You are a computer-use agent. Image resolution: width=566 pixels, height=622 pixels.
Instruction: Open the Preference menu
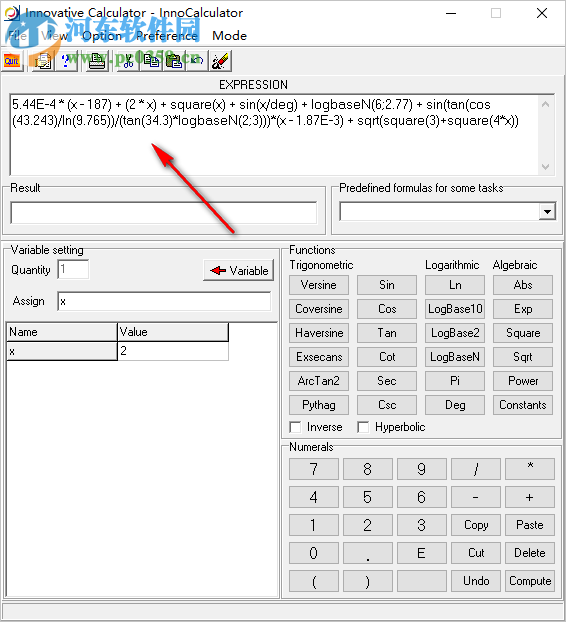[x=167, y=36]
